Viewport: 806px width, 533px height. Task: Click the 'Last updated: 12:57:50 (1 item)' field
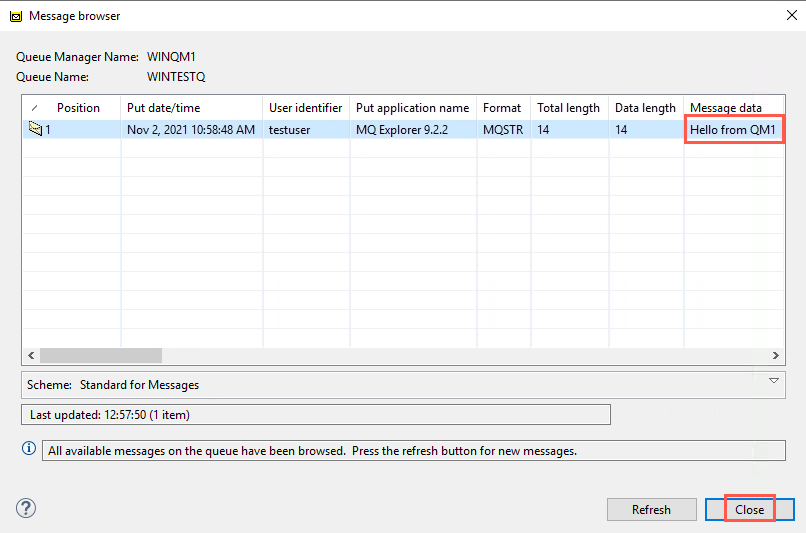[316, 415]
